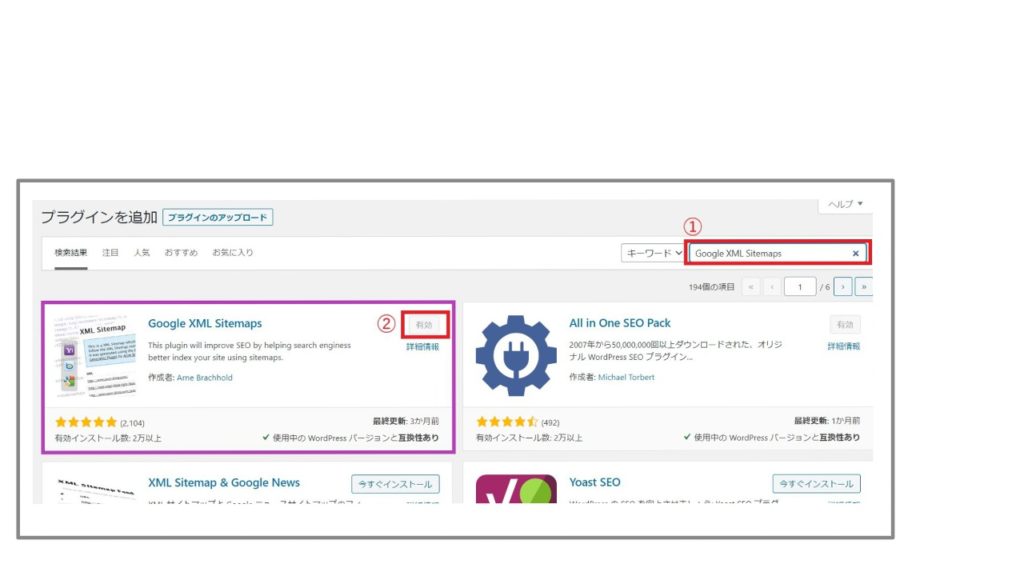The image size is (1024, 576).
Task: Go to last results page
Action: [x=863, y=287]
